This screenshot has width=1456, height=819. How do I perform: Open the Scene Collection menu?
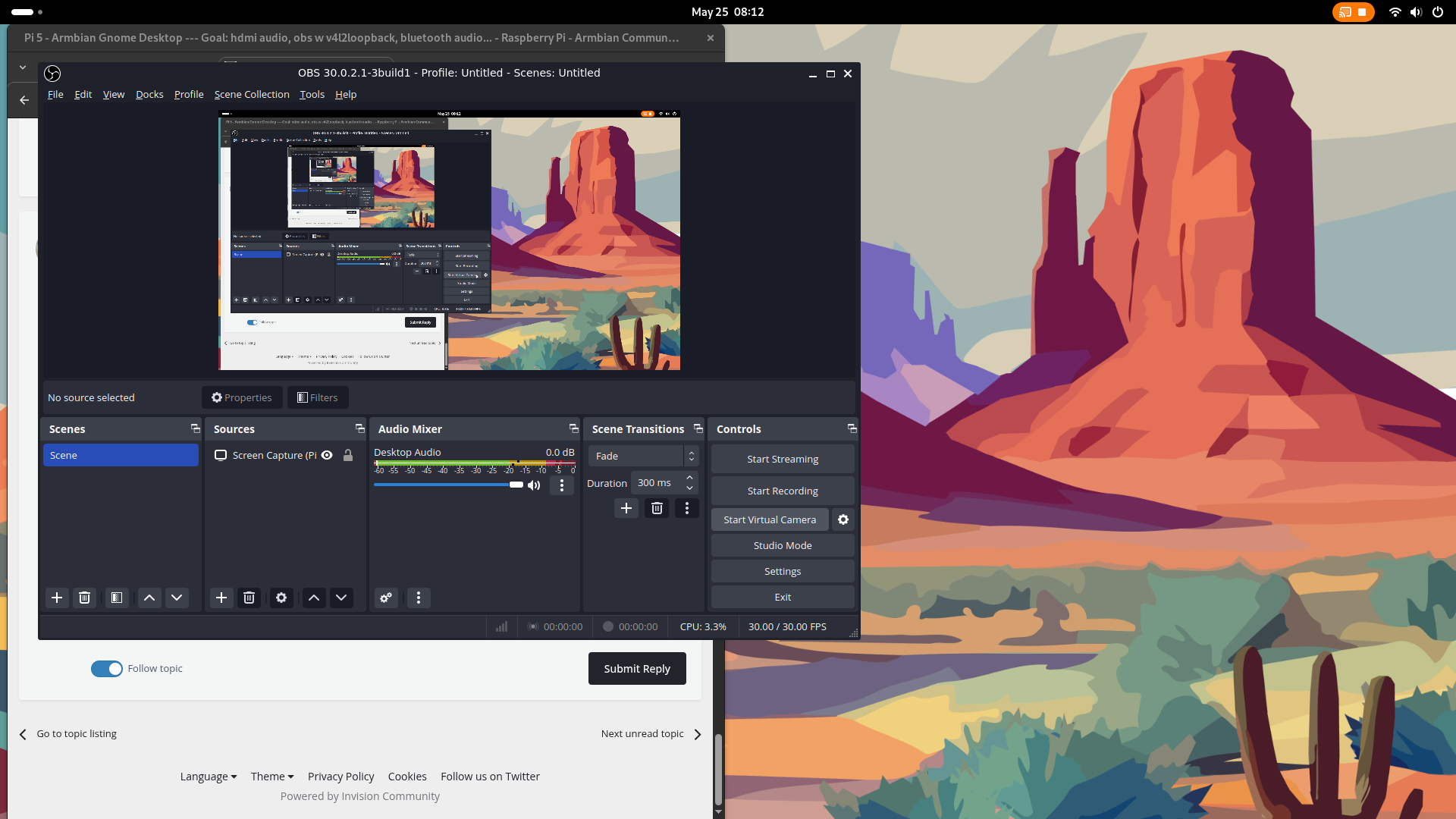(252, 94)
